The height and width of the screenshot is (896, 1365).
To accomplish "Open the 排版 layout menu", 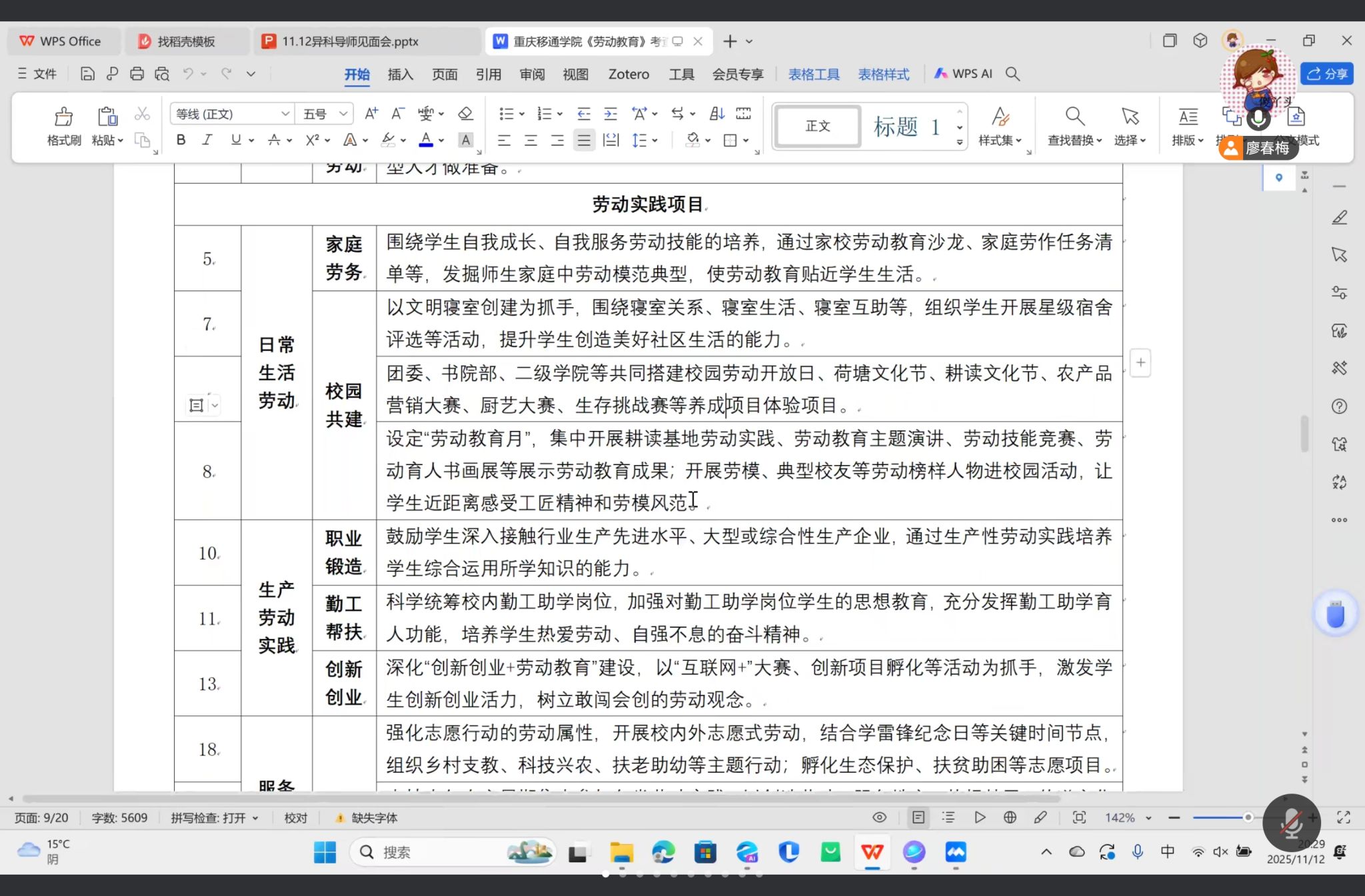I will (x=1188, y=126).
